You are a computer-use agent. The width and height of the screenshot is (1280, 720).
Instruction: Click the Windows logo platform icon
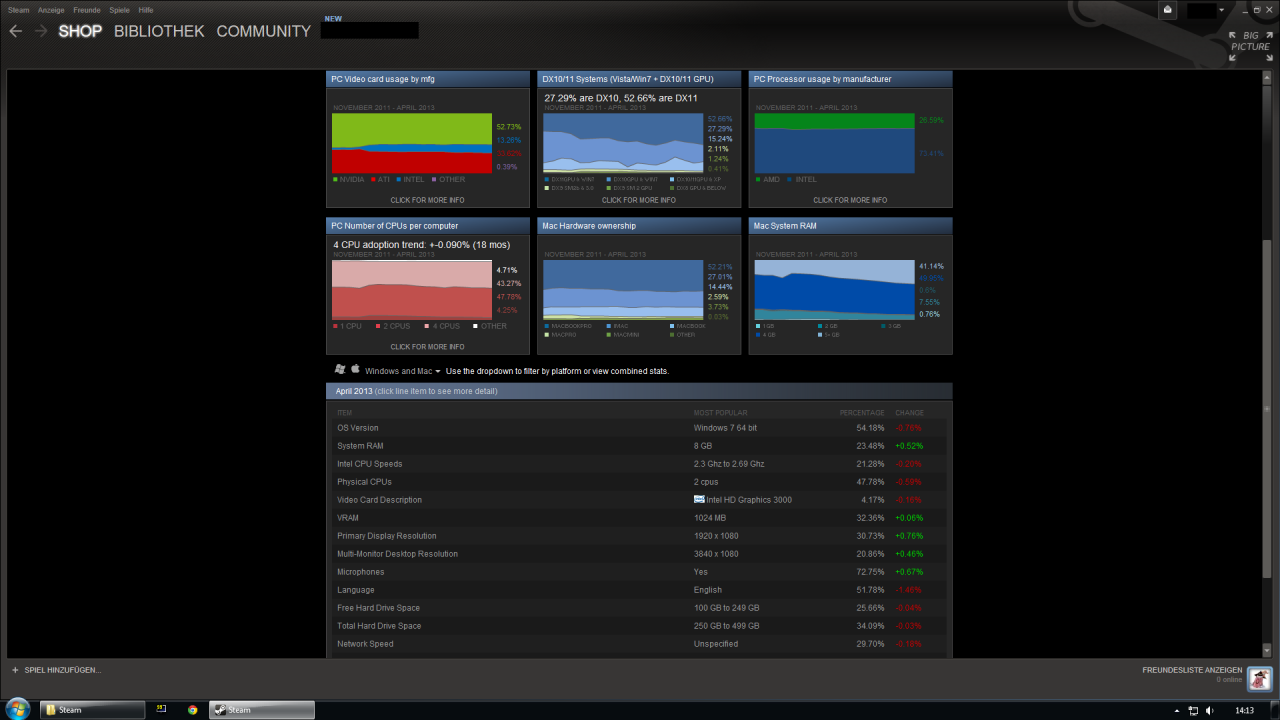tap(340, 370)
